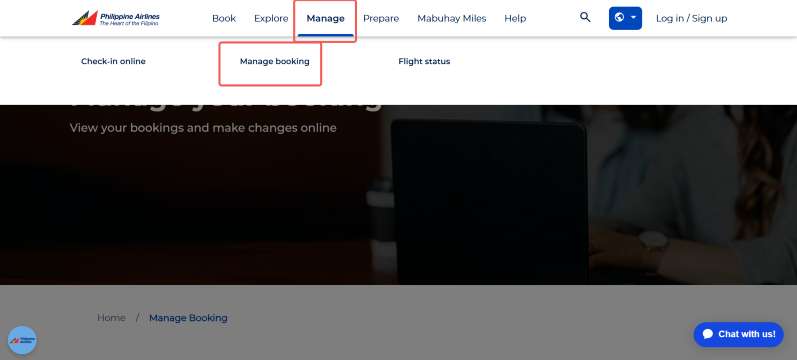This screenshot has width=797, height=360.
Task: Open the globe language dropdown
Action: click(625, 18)
